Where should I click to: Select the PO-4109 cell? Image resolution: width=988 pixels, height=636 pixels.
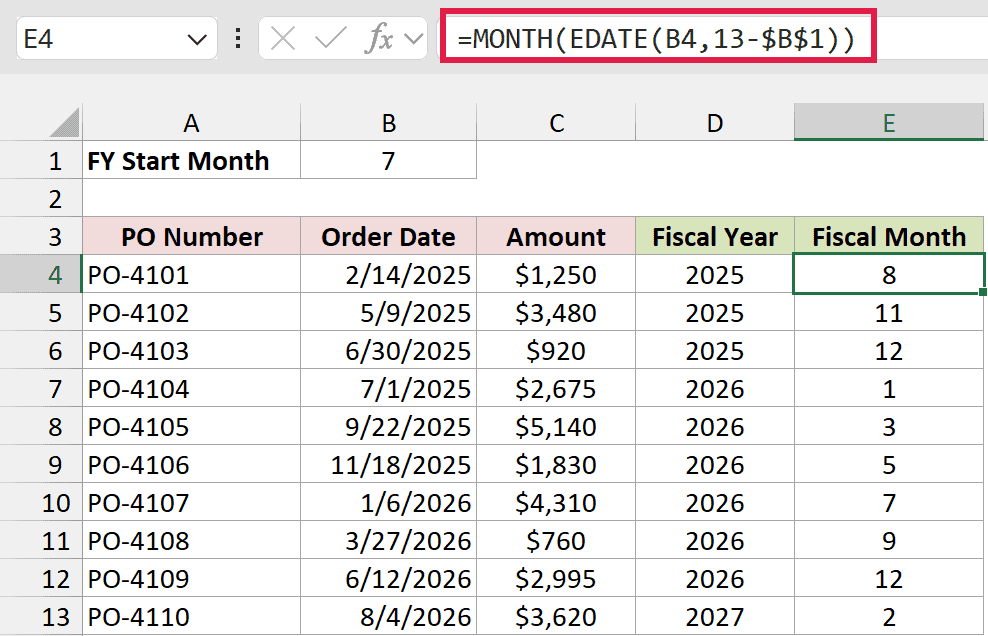192,579
